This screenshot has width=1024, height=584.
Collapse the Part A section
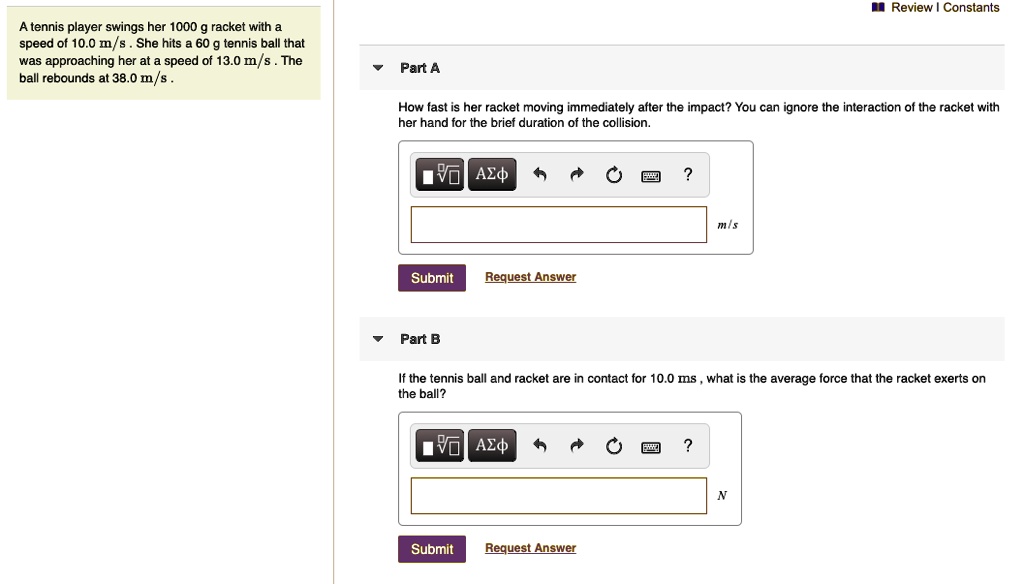pyautogui.click(x=378, y=68)
